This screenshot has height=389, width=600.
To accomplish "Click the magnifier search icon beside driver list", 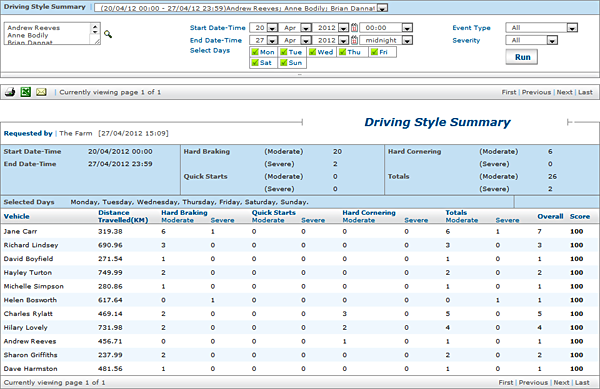I will [x=108, y=34].
